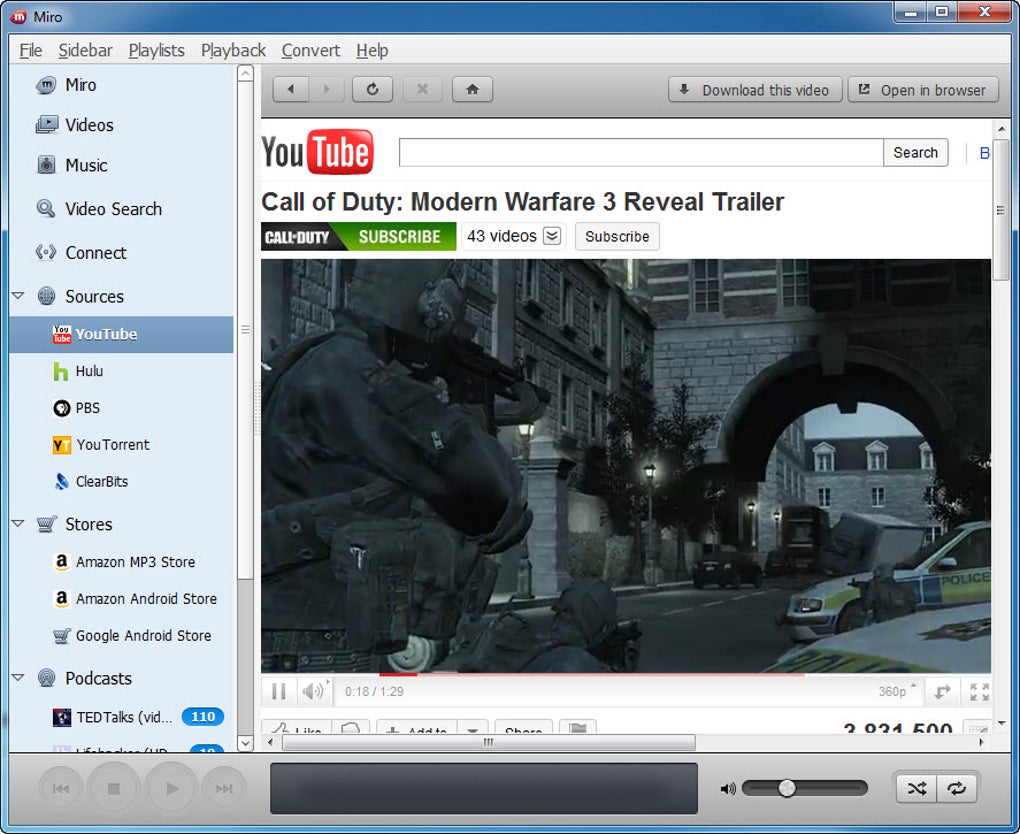
Task: Click the Miro next track button
Action: point(224,789)
